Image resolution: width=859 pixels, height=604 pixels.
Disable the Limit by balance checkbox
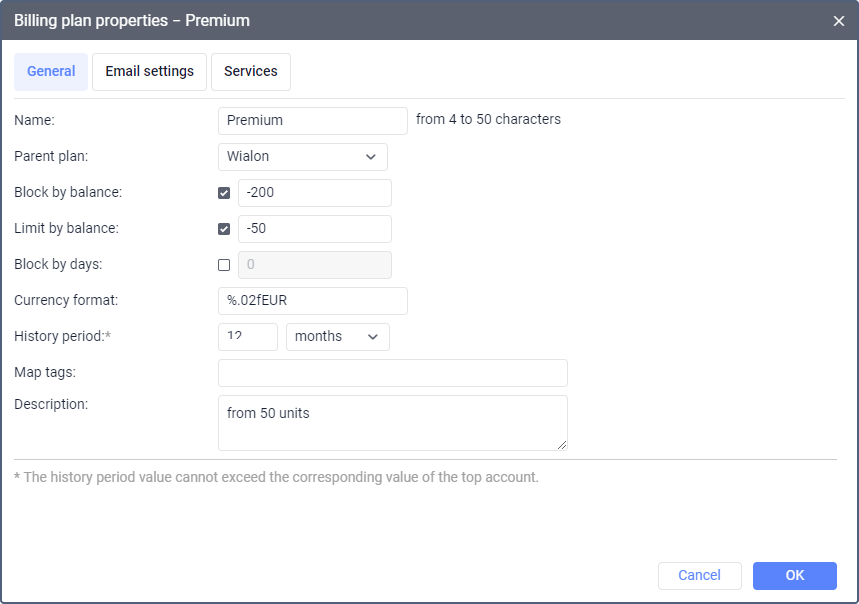[224, 229]
